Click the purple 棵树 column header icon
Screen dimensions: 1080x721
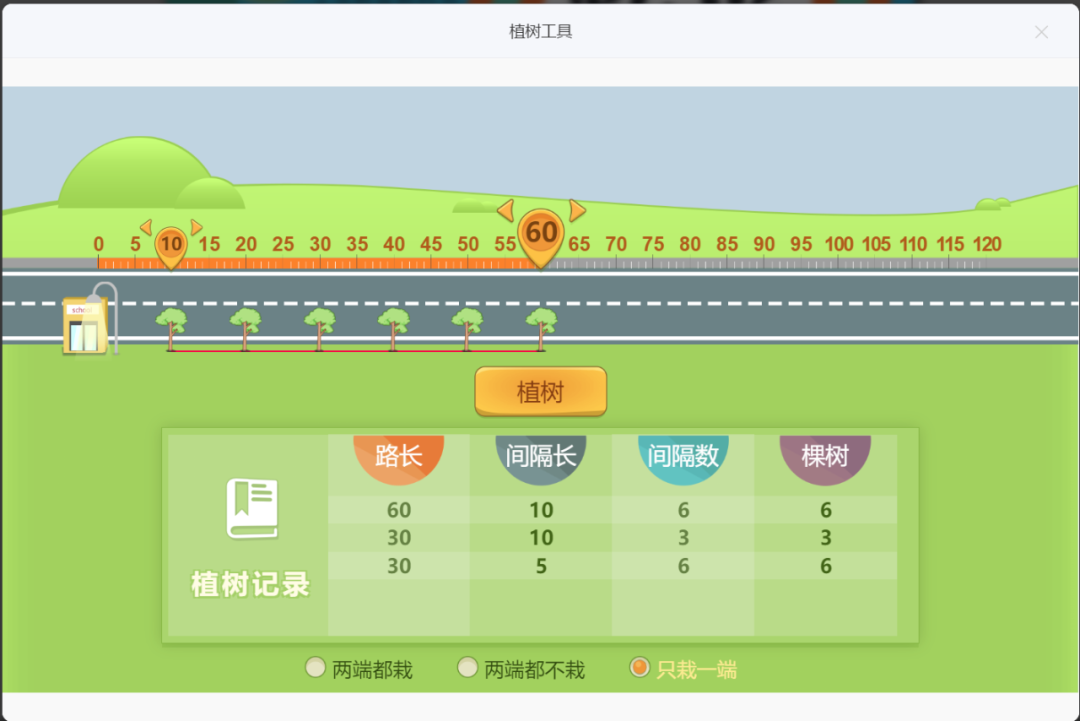coord(825,460)
